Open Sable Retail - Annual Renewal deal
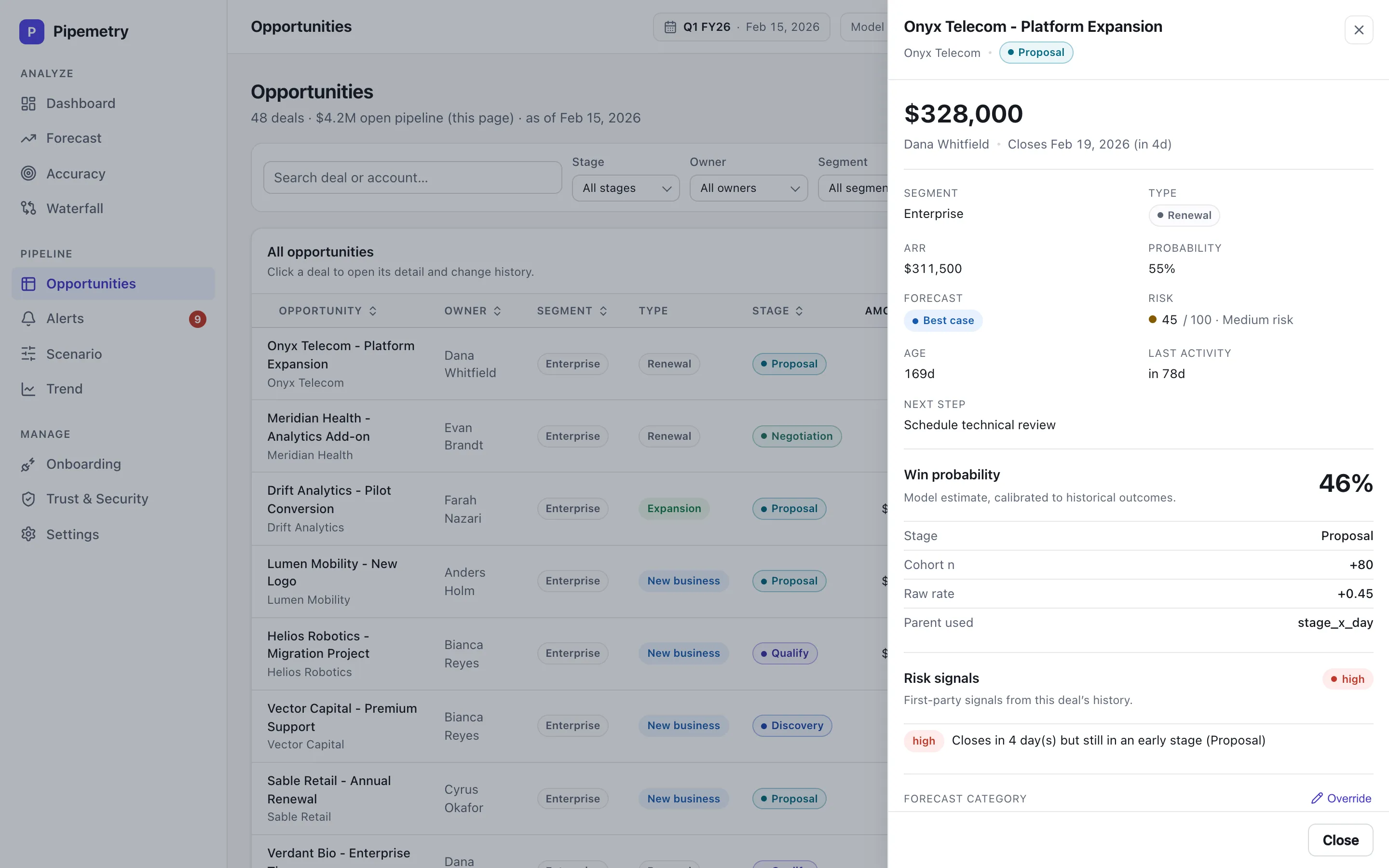Image resolution: width=1389 pixels, height=868 pixels. [570, 798]
